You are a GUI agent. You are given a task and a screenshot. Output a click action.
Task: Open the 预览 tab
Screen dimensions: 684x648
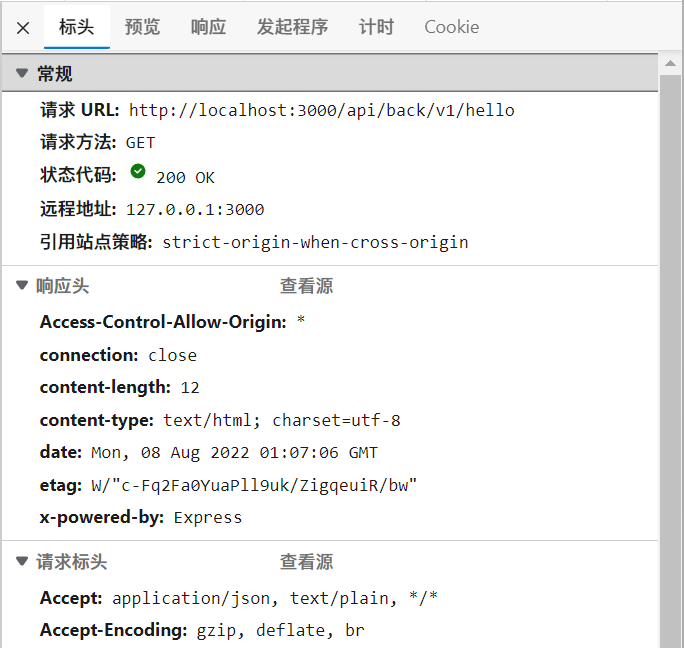click(142, 28)
